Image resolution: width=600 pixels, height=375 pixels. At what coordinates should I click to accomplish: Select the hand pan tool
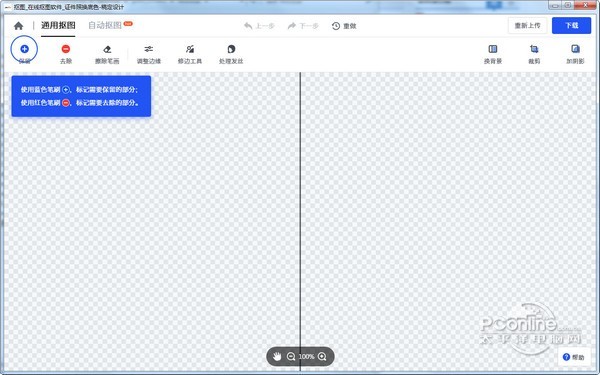pyautogui.click(x=277, y=356)
